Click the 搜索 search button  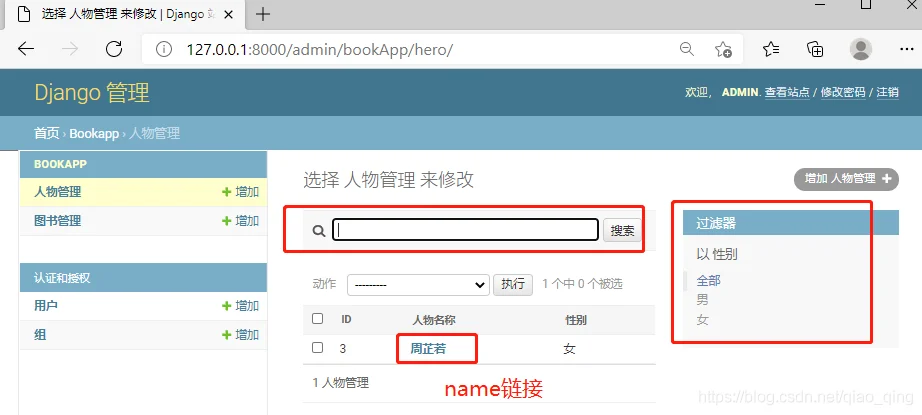[622, 230]
